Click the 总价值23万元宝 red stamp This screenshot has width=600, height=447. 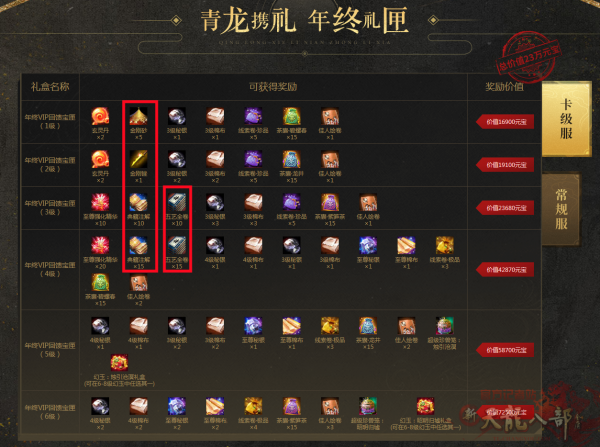click(x=529, y=58)
